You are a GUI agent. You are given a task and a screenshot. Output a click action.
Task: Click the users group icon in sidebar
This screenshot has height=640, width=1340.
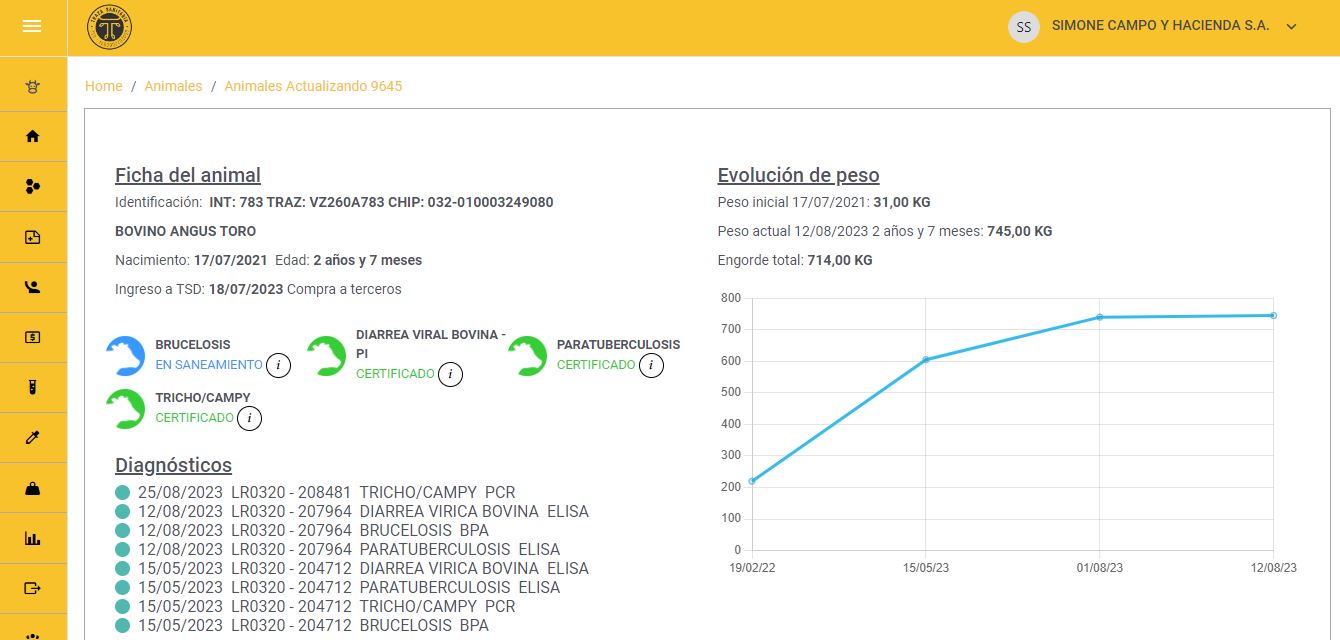click(x=34, y=186)
